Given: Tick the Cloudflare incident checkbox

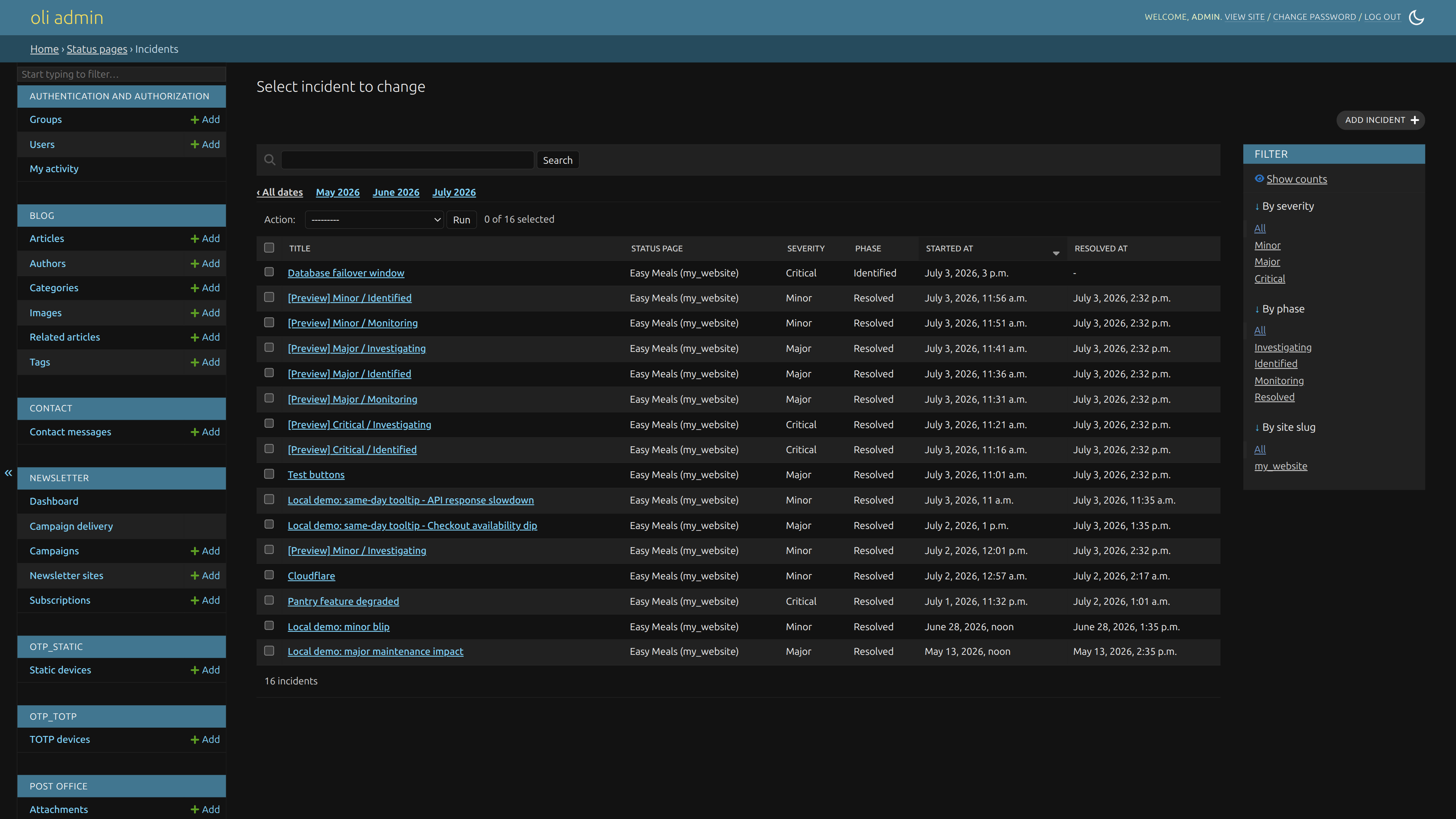Looking at the screenshot, I should coord(269,575).
